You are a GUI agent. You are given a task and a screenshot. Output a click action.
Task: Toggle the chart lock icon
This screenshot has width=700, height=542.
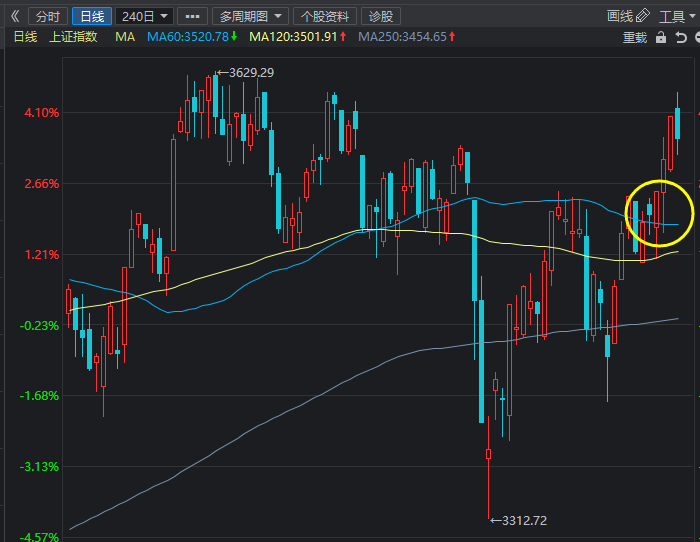(x=661, y=38)
